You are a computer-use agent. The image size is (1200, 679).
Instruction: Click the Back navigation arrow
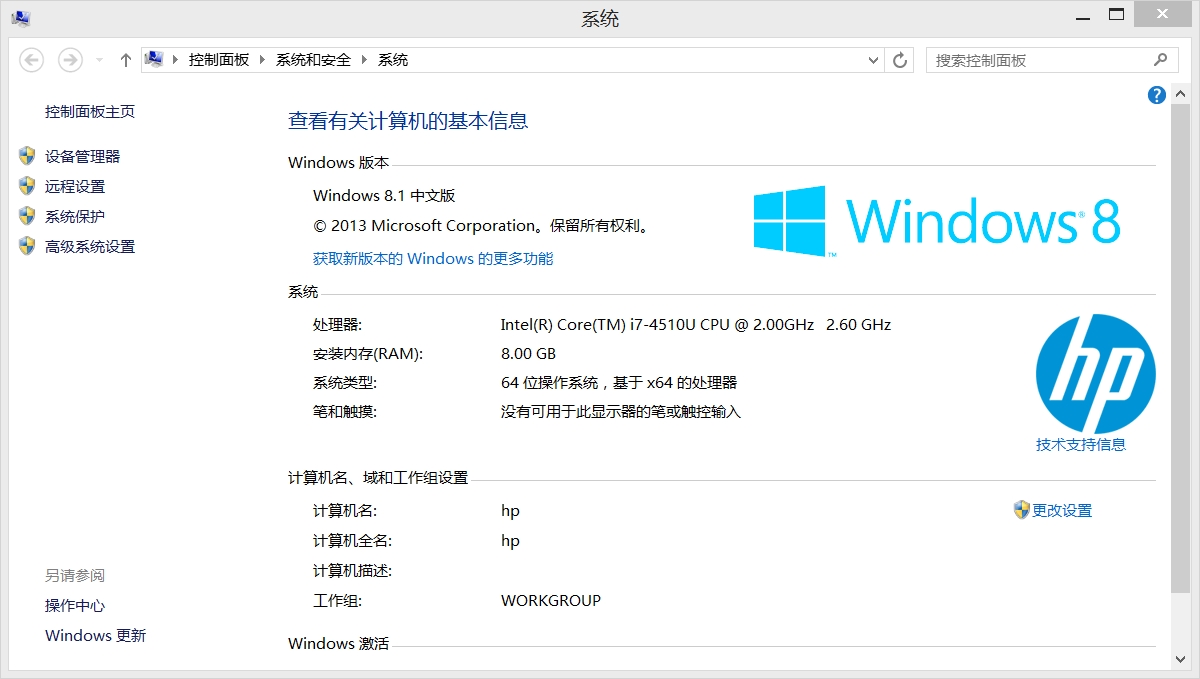pyautogui.click(x=31, y=60)
